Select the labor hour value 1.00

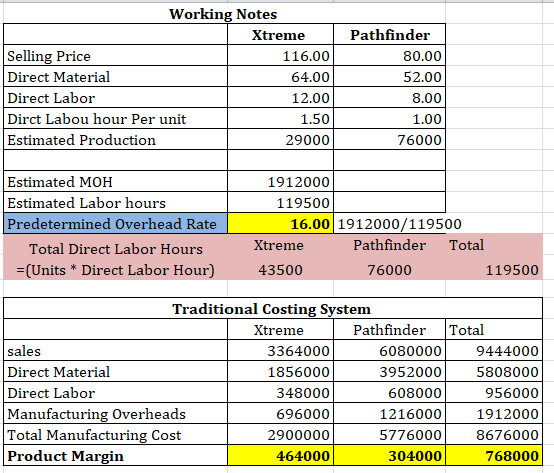pos(389,119)
